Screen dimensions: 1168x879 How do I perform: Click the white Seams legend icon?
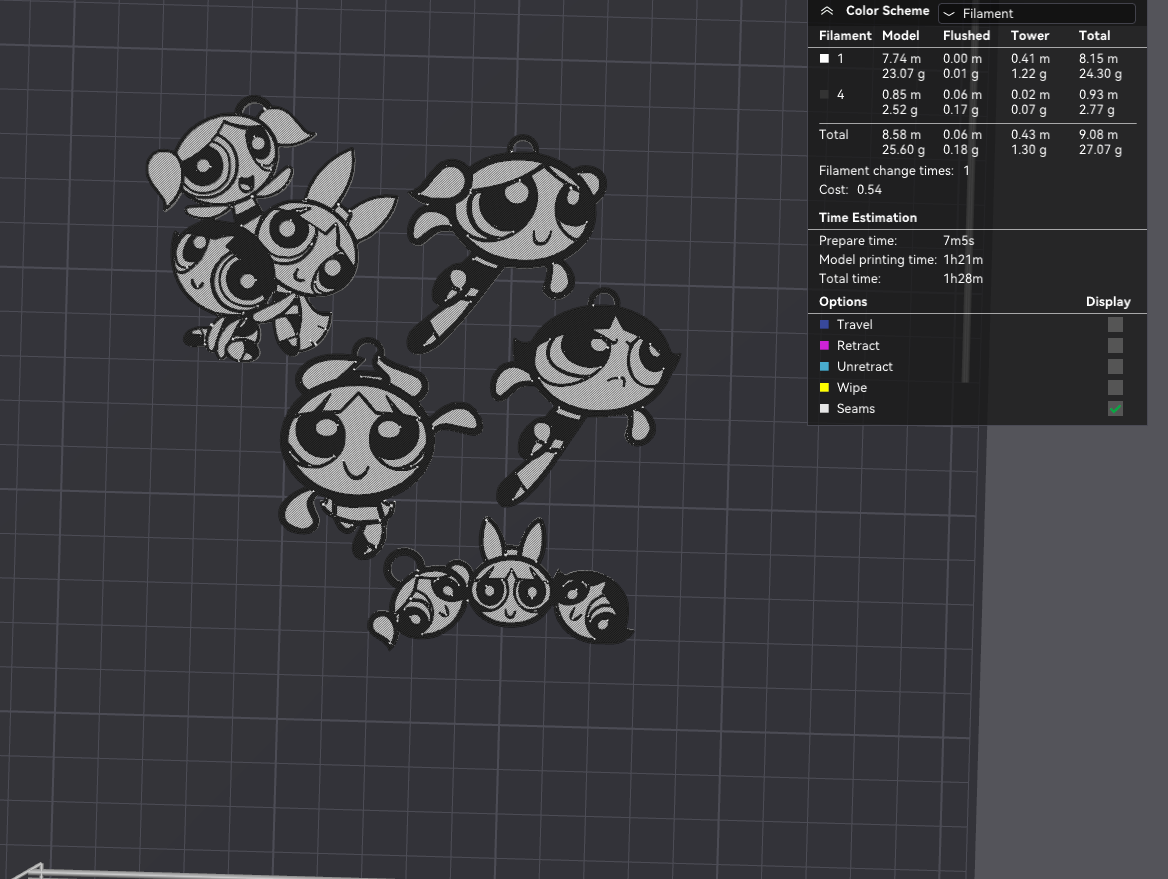(824, 408)
